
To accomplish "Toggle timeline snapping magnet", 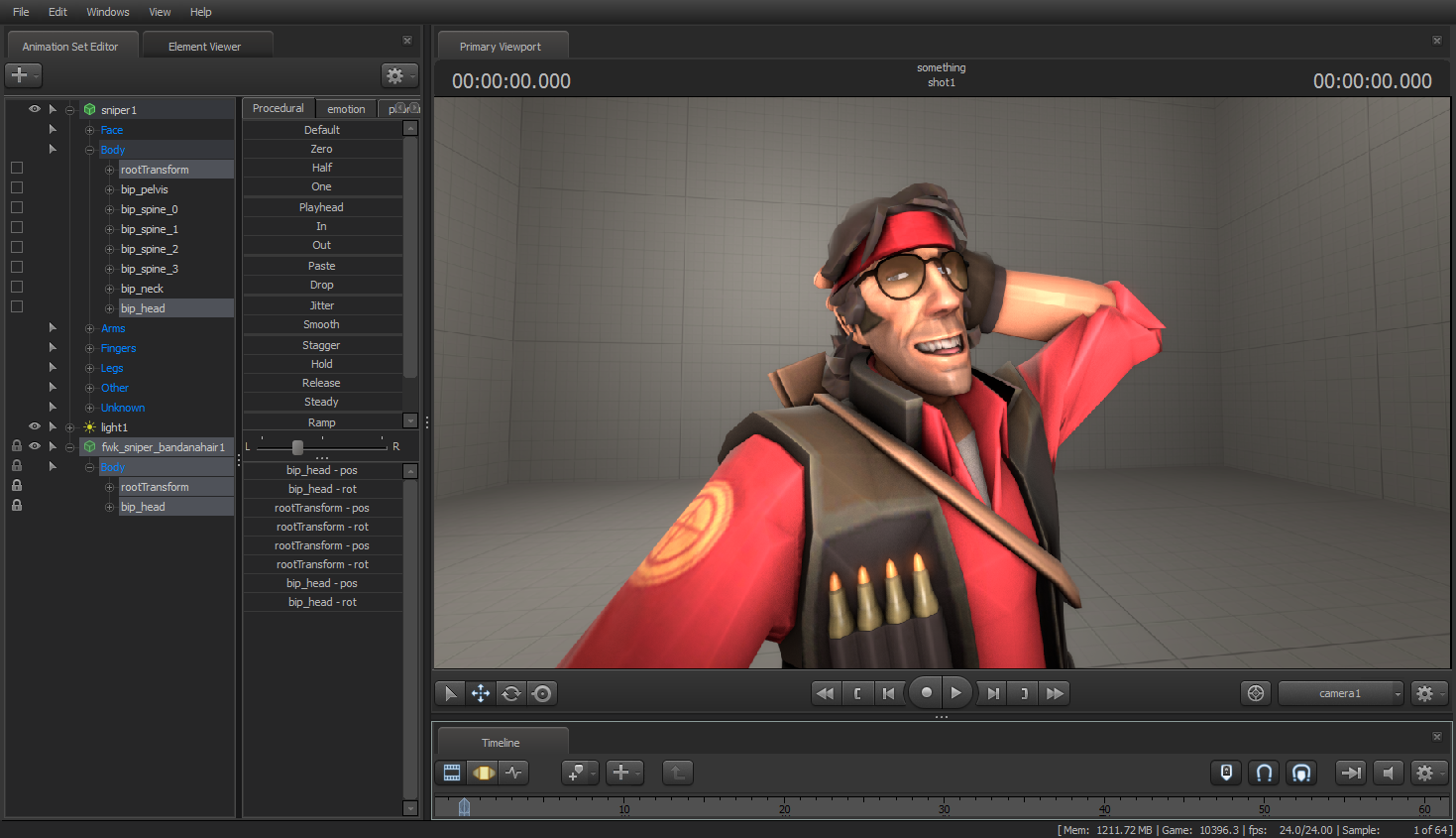I will (x=1264, y=773).
